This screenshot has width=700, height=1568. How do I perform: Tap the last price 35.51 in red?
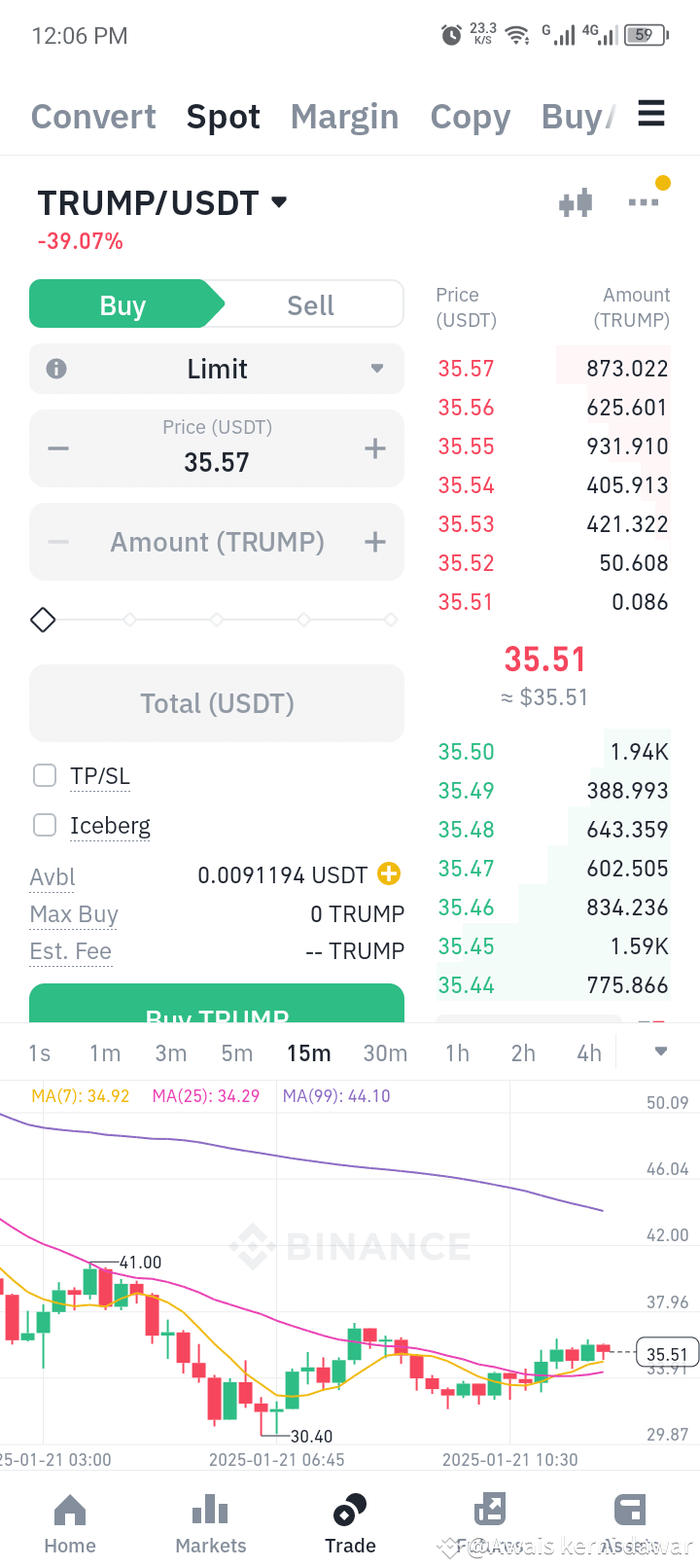[544, 659]
